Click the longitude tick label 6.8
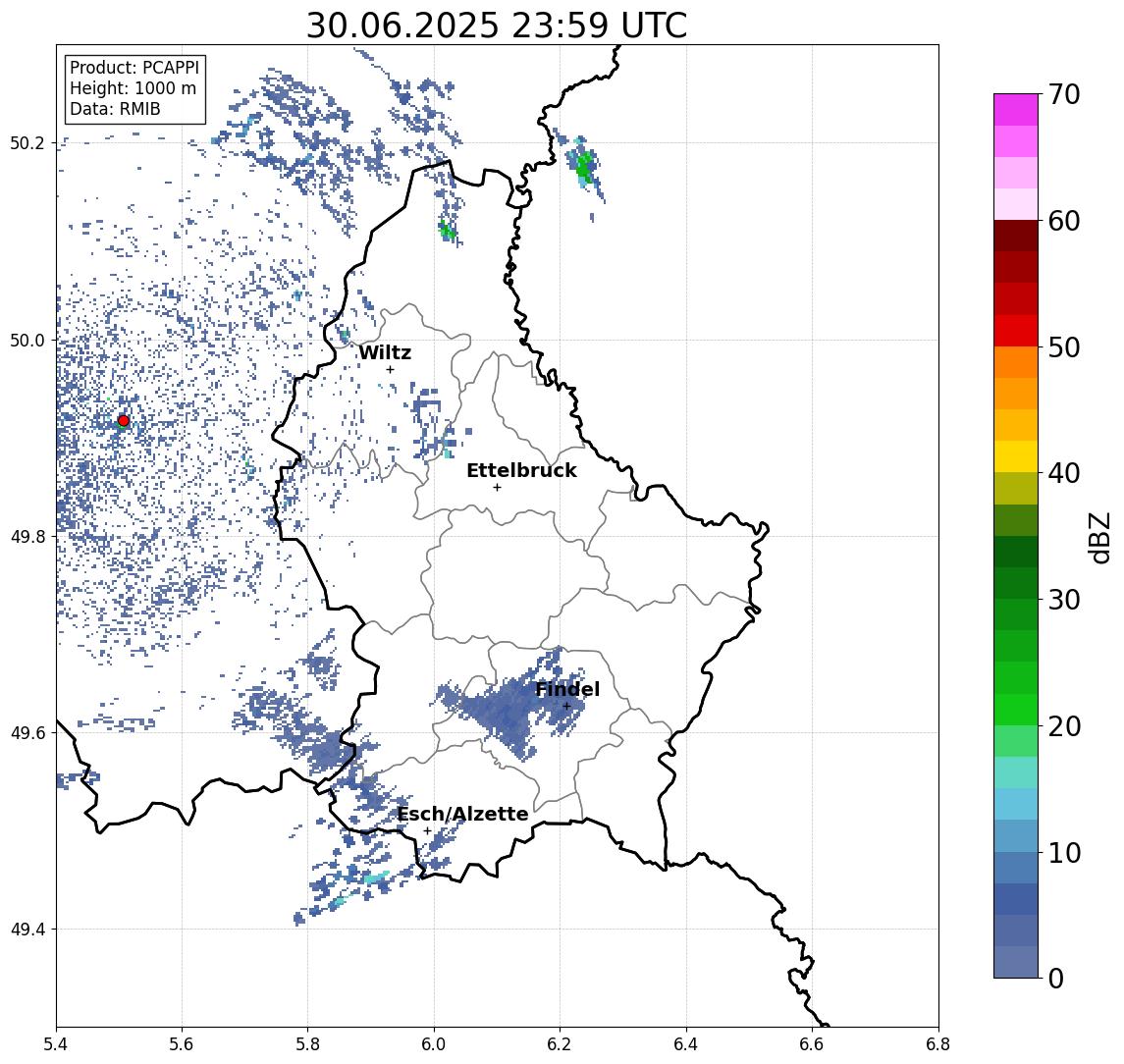1124x1064 pixels. (937, 1044)
